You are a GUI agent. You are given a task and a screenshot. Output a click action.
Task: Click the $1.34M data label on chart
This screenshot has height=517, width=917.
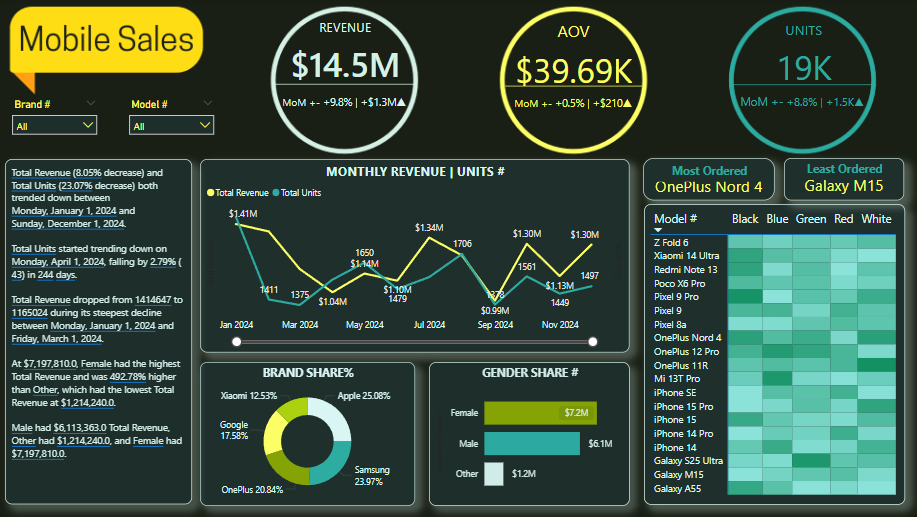[429, 227]
